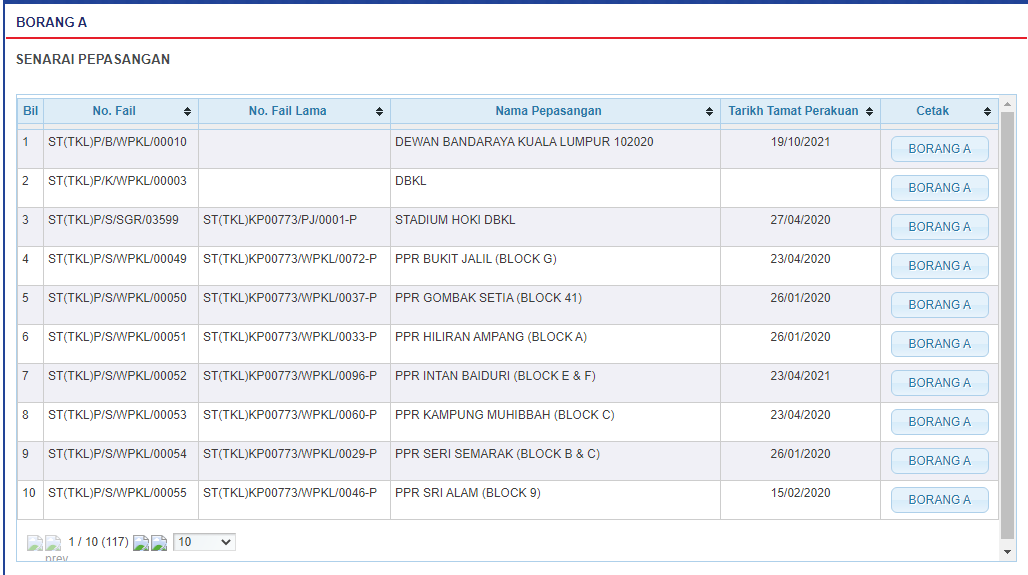Click old file ST(TKL)KP00773/WPKL/0060-P
Viewport: 1028px width, 575px height.
tap(290, 414)
